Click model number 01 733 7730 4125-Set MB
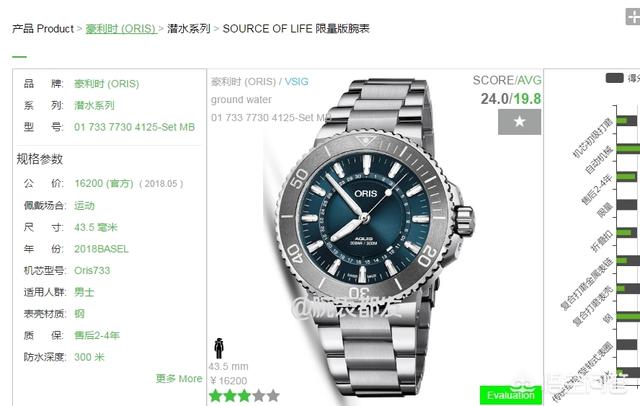640x406 pixels. (134, 127)
